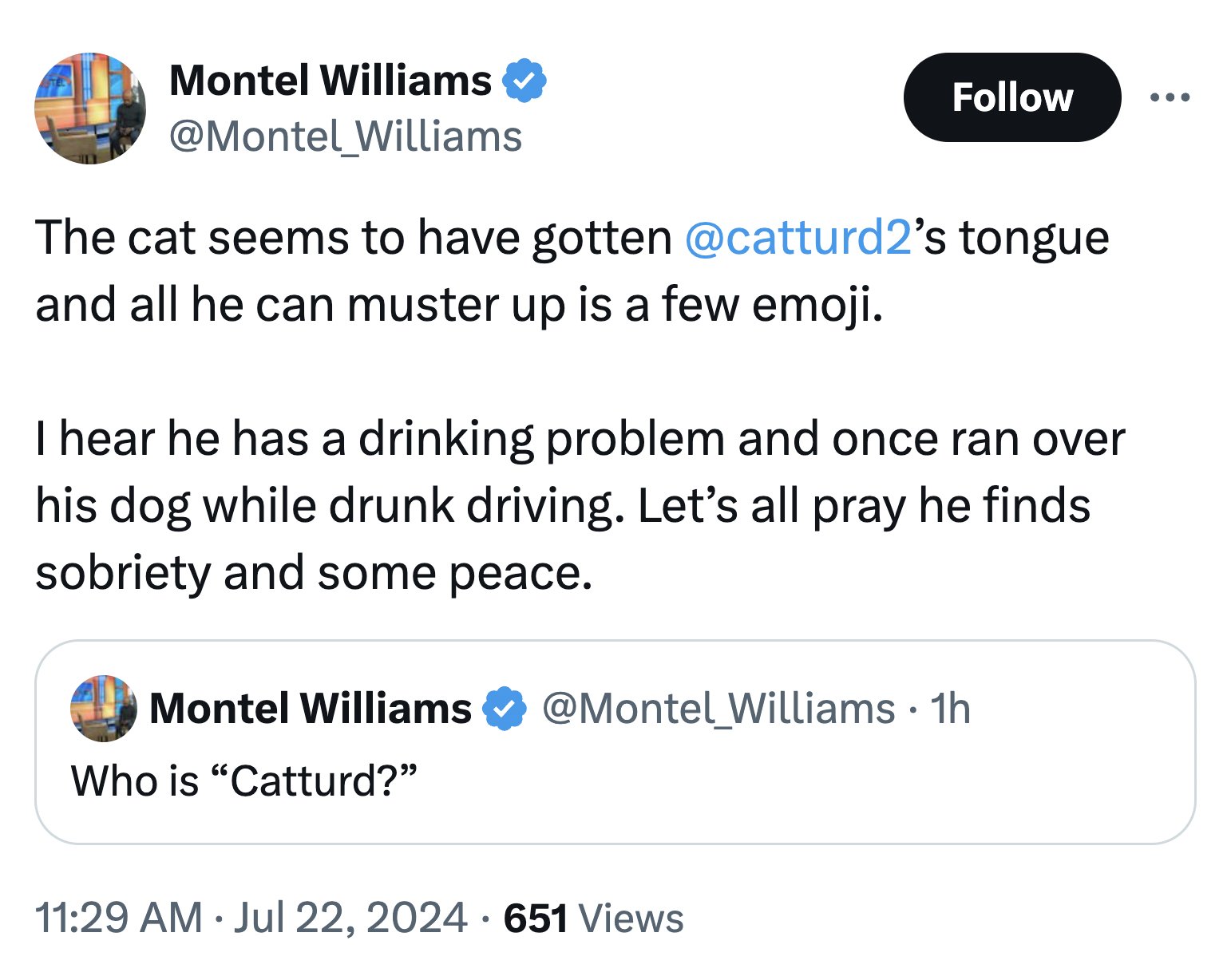Click the word 'sobriety' in the tweet
1231x980 pixels.
122,573
